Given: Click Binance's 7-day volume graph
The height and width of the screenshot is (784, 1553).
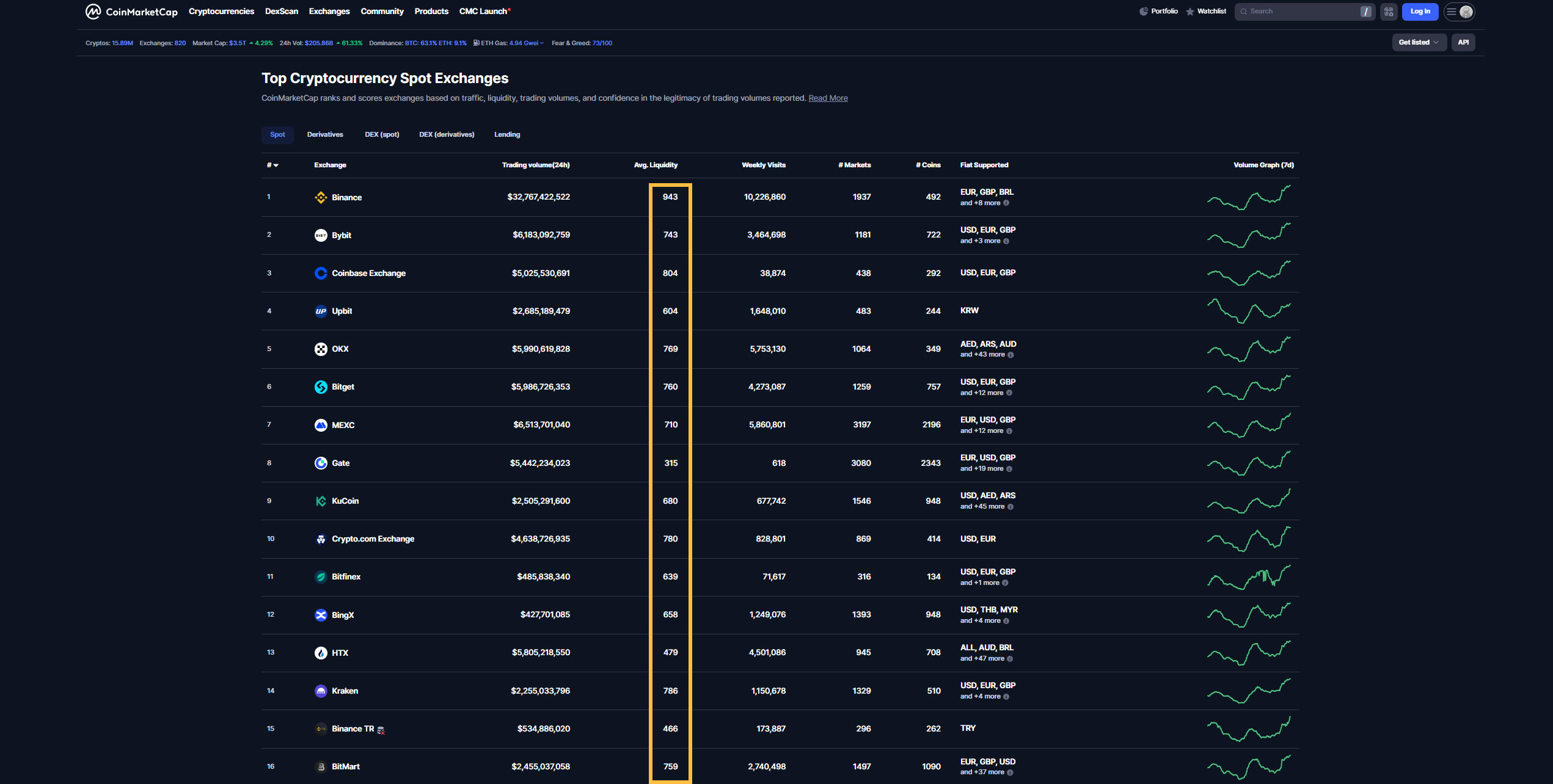Looking at the screenshot, I should coord(1249,197).
